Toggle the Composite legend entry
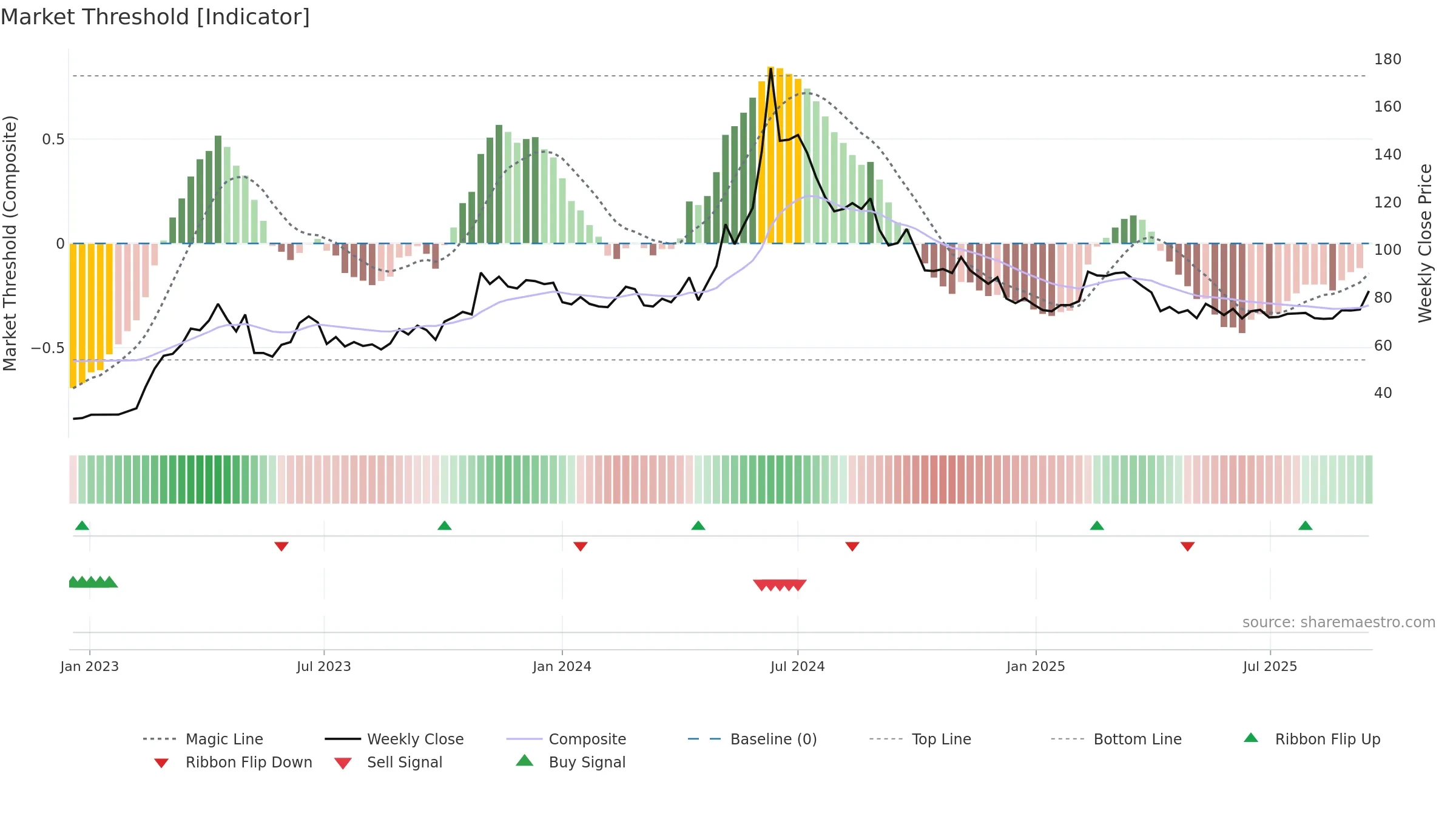 pos(566,739)
